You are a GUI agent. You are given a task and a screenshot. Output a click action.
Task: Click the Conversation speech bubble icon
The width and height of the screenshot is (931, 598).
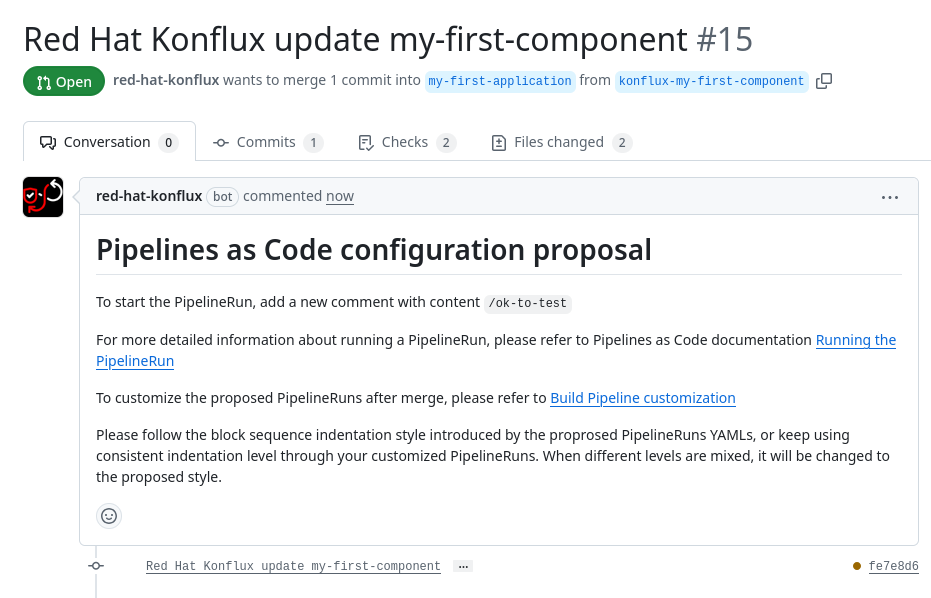(x=48, y=142)
